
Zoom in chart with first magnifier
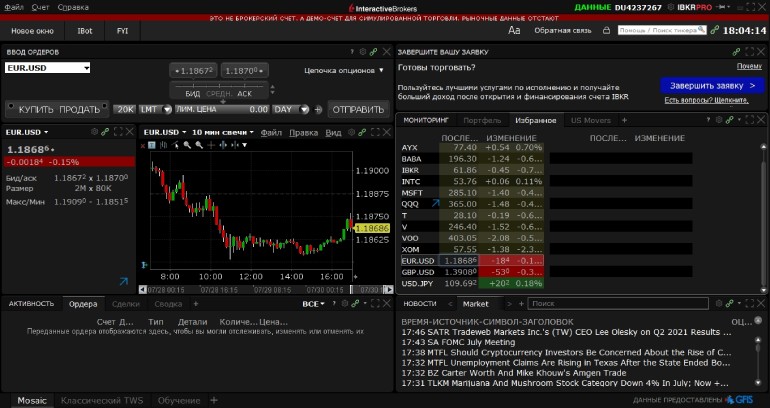(x=187, y=145)
